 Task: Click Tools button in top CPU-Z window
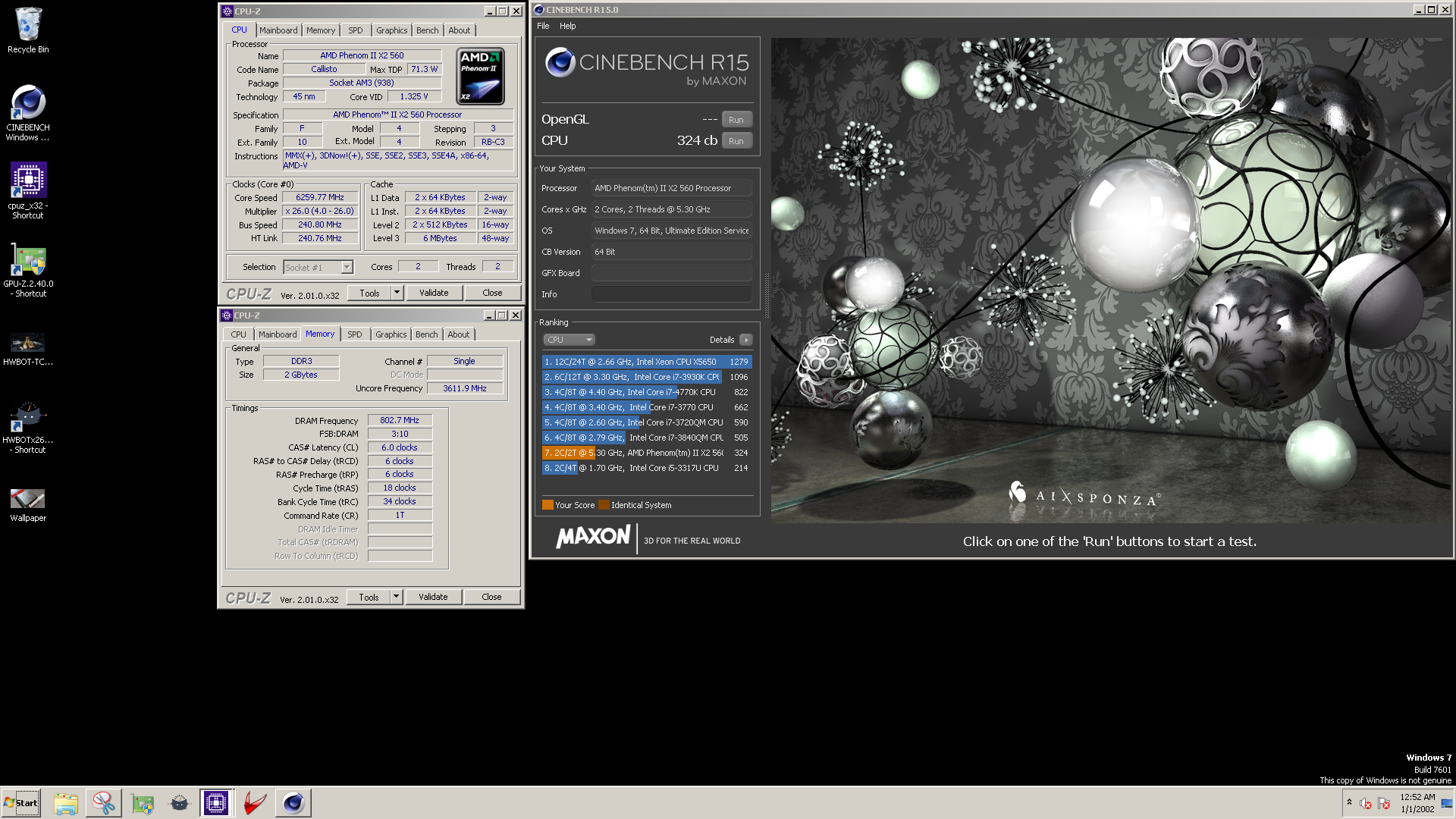tap(369, 293)
